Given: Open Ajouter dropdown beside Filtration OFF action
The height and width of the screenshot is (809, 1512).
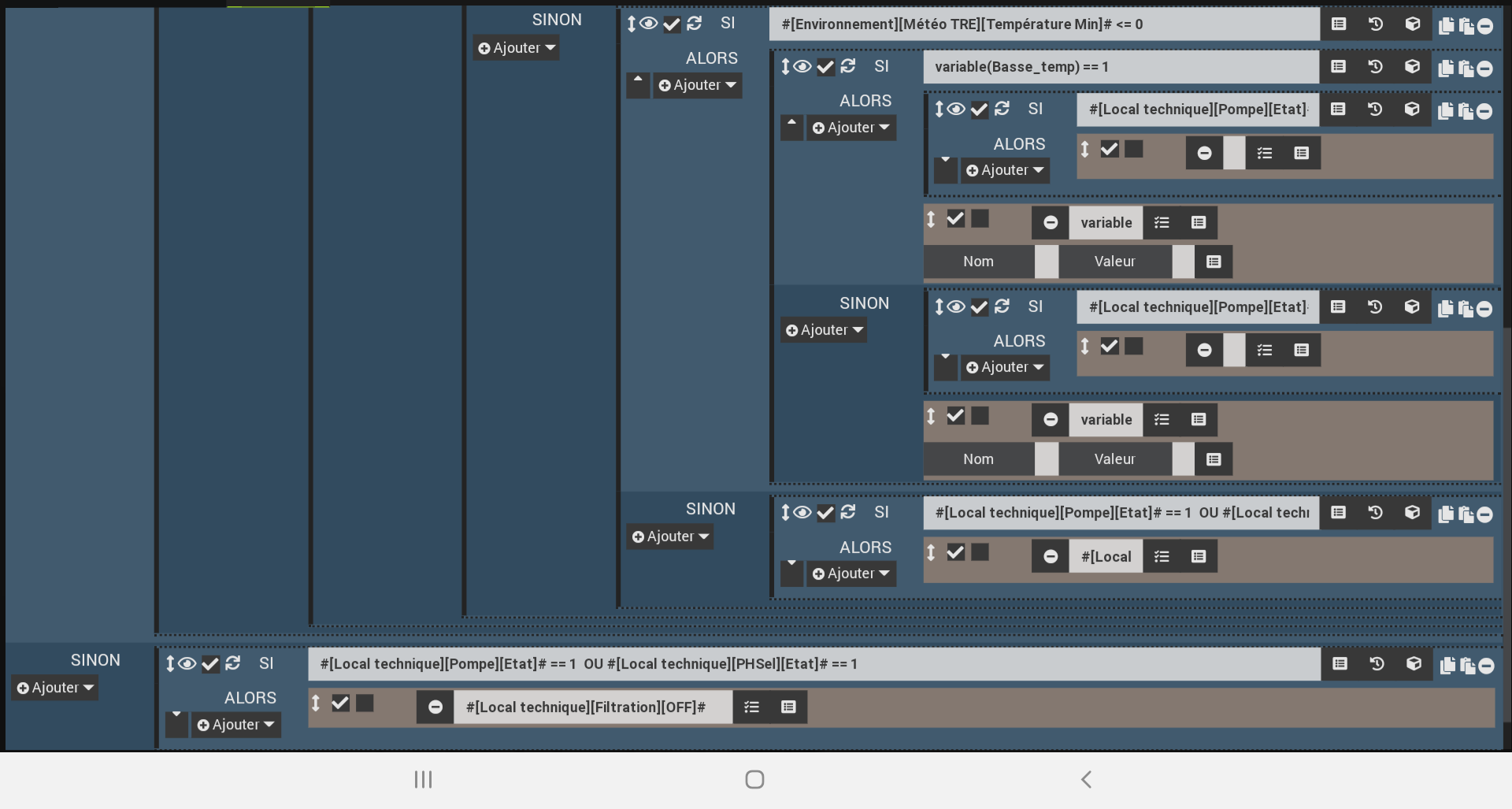Looking at the screenshot, I should [235, 725].
